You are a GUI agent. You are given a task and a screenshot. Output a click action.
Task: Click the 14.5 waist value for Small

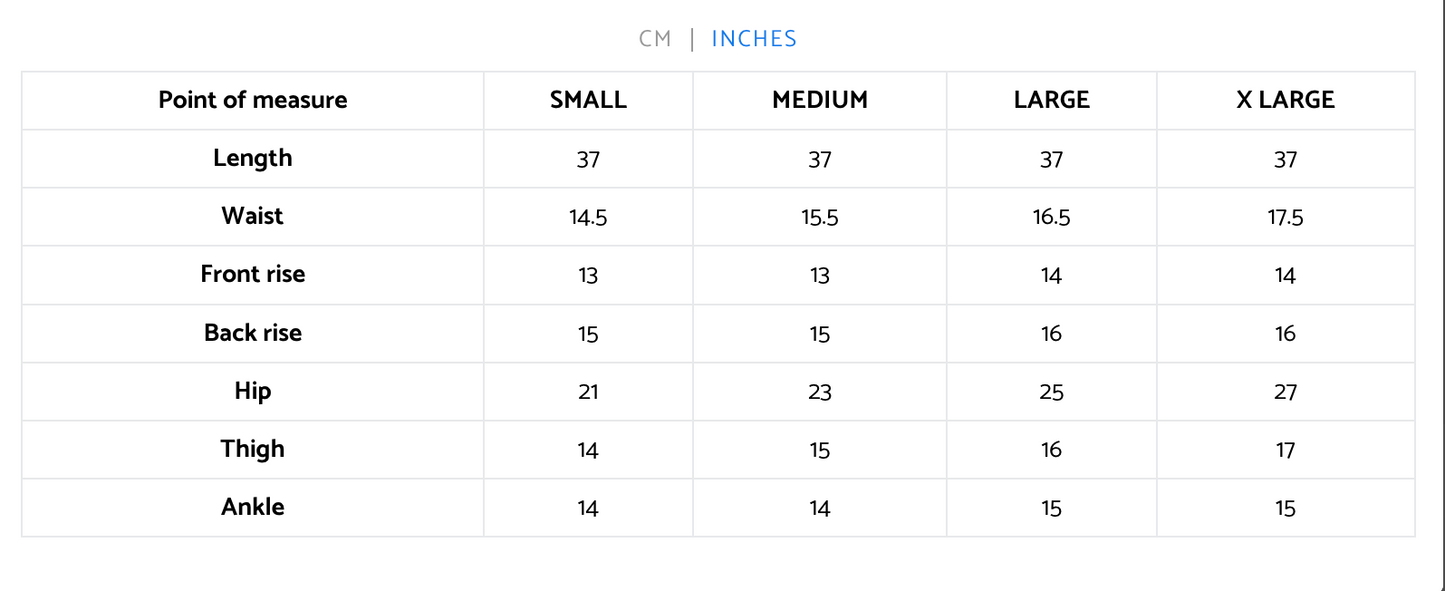click(588, 218)
